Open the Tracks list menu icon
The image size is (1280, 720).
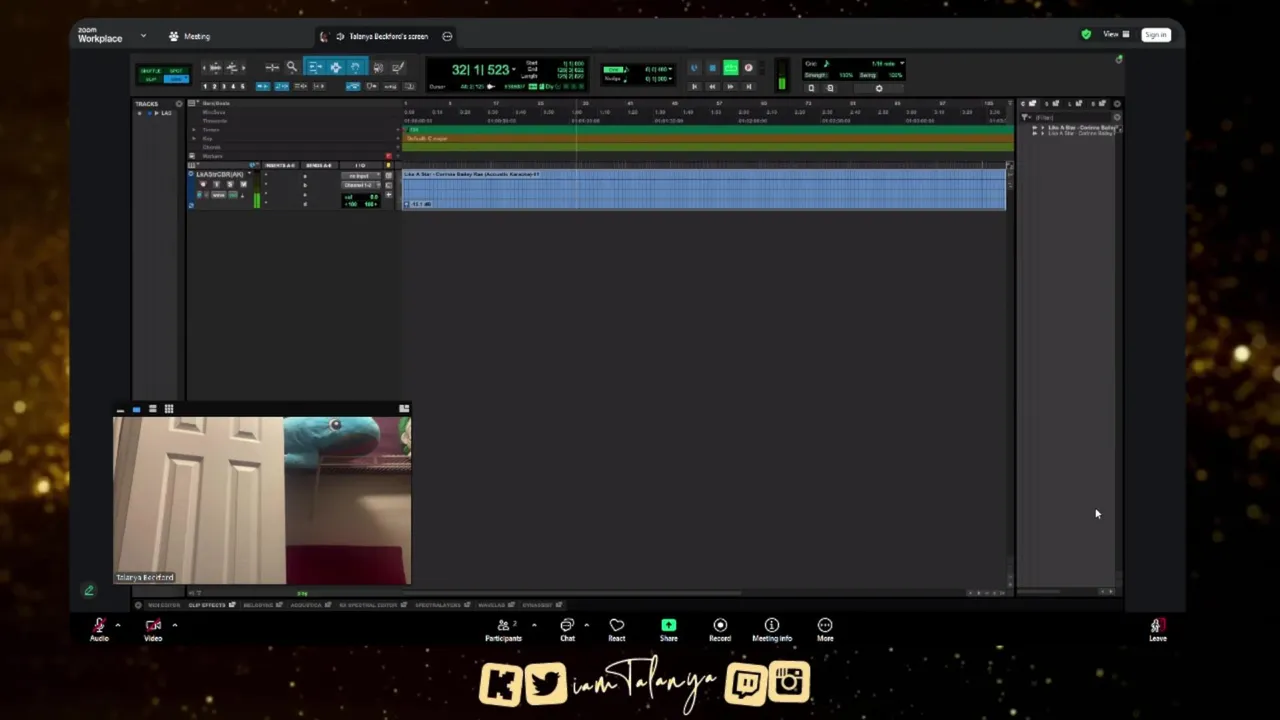pyautogui.click(x=179, y=104)
